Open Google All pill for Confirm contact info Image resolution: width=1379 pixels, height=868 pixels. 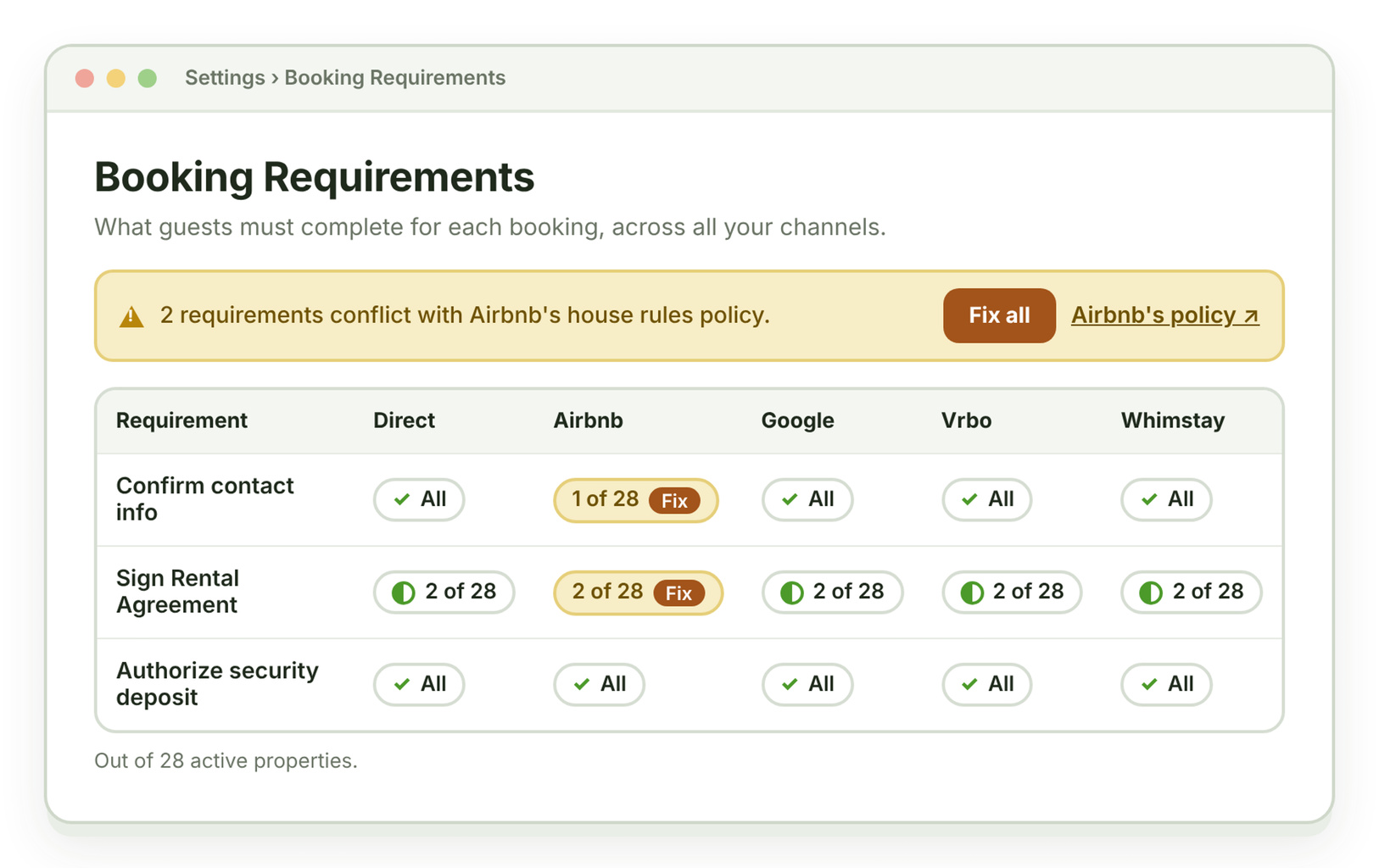pyautogui.click(x=807, y=499)
